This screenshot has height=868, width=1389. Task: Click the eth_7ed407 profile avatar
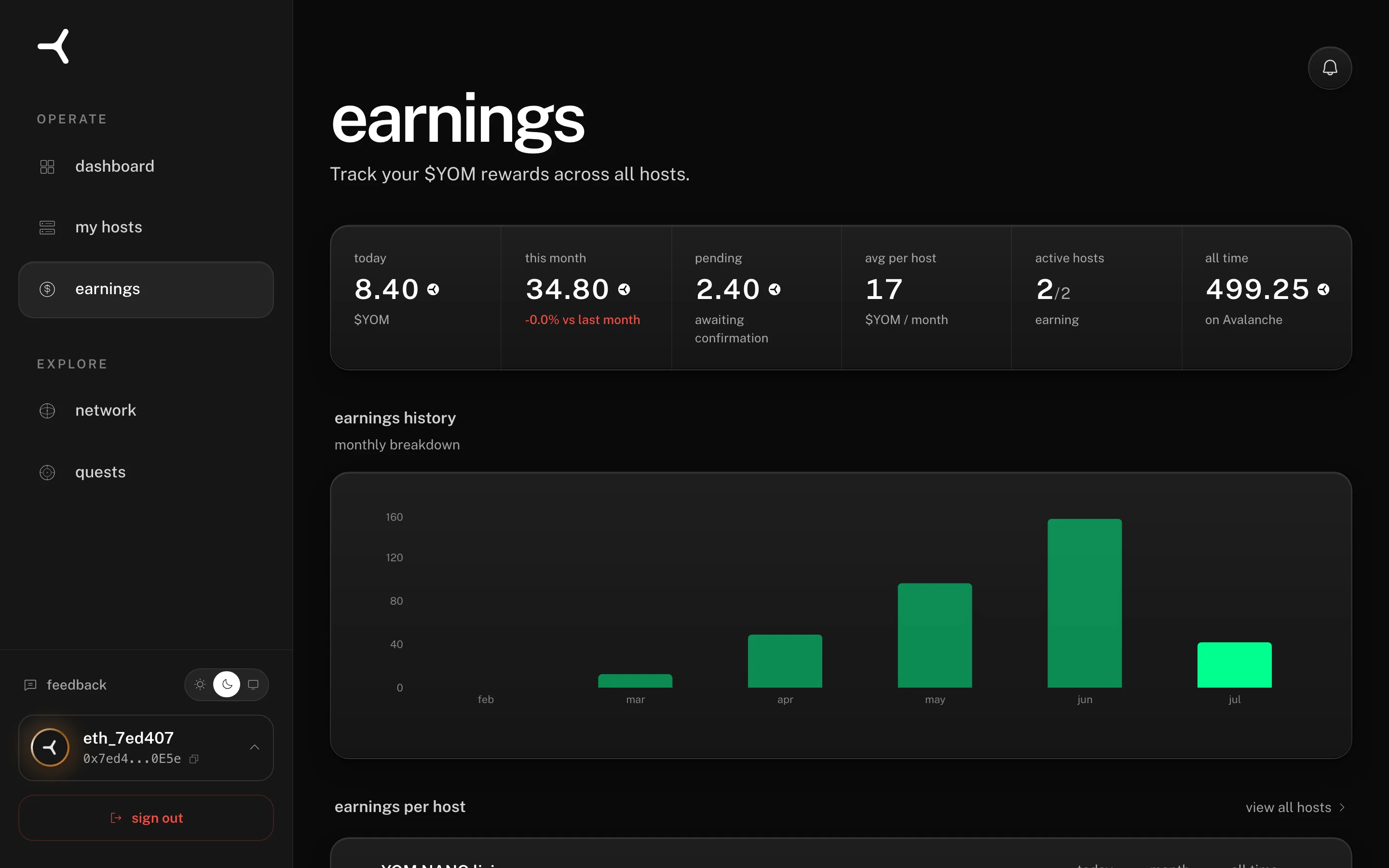(50, 747)
